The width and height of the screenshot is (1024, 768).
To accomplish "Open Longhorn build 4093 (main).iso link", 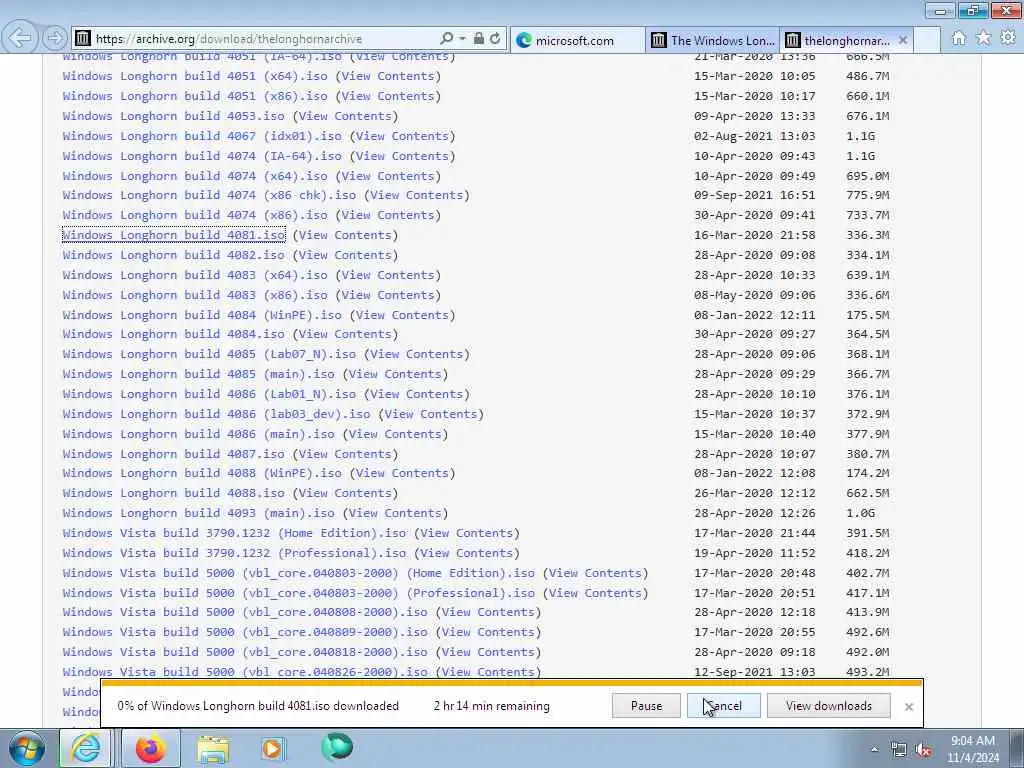I will 199,513.
